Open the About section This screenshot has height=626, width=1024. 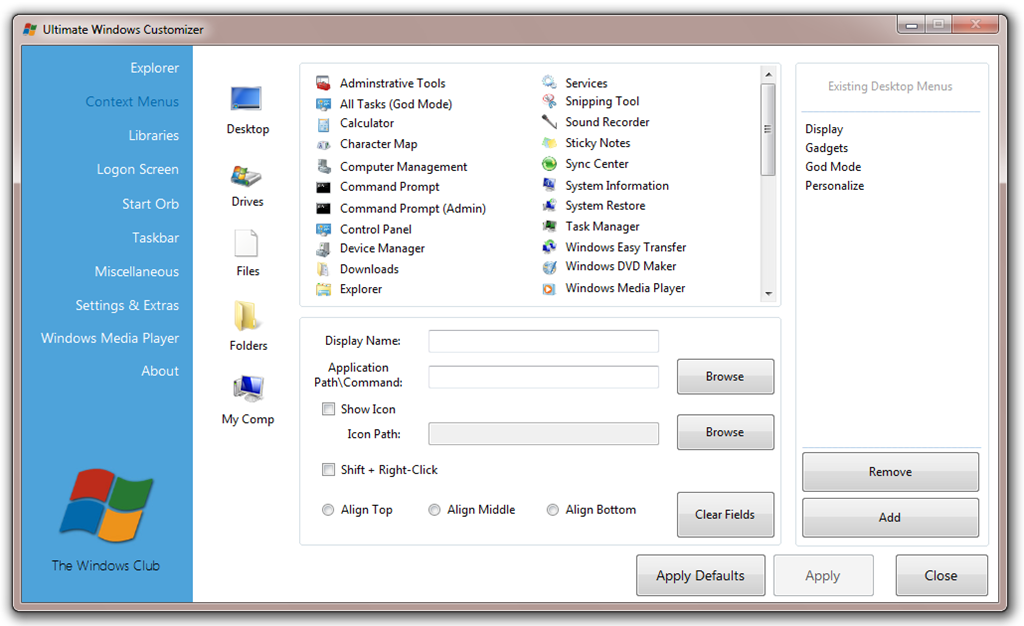pyautogui.click(x=160, y=371)
